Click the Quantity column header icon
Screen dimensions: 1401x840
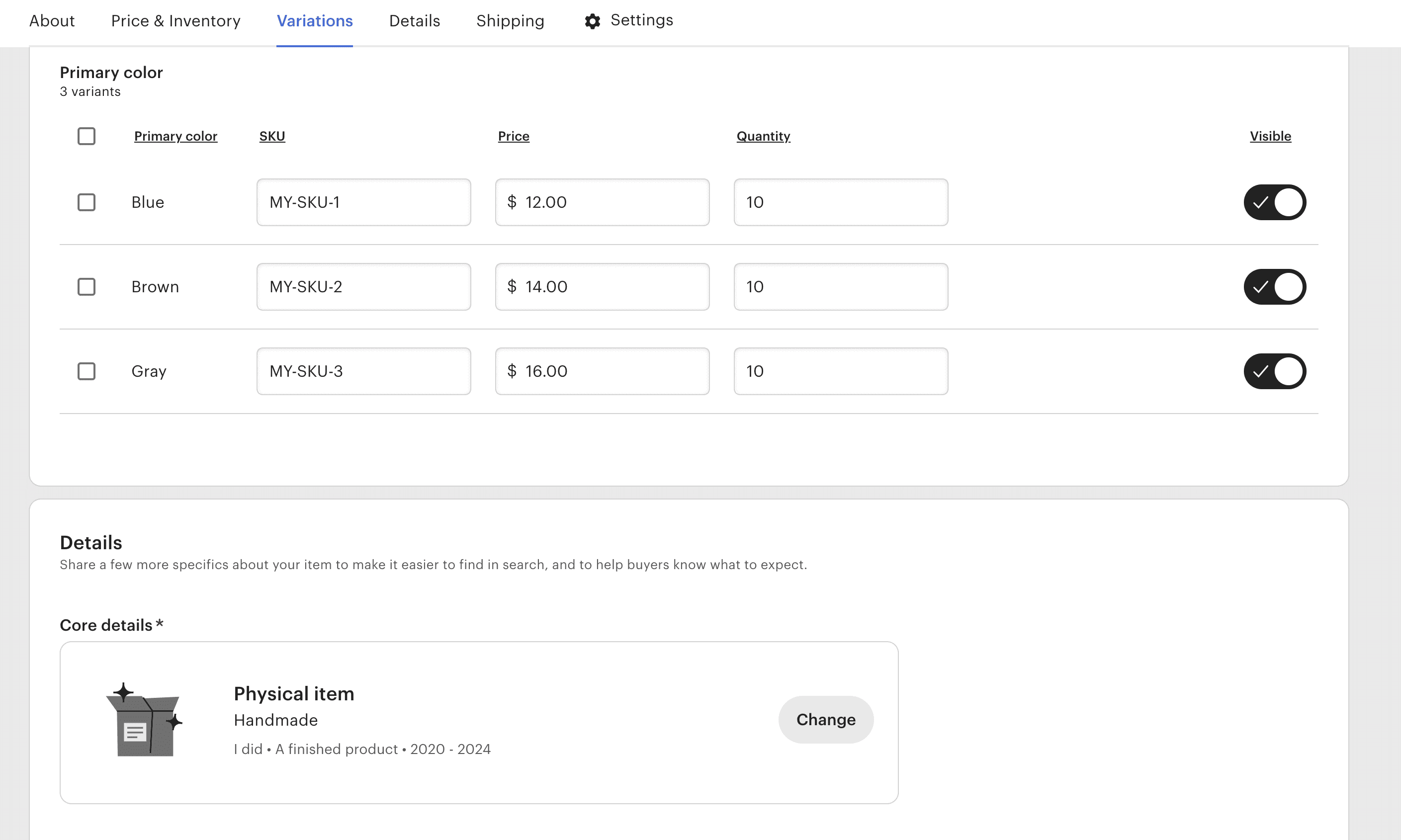coord(762,135)
